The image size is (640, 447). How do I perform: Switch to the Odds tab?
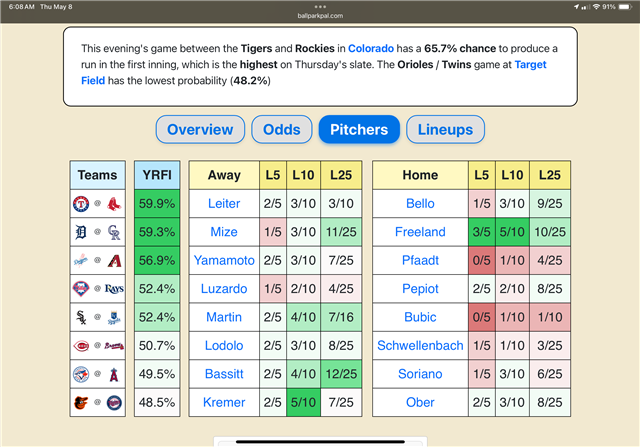pyautogui.click(x=282, y=129)
